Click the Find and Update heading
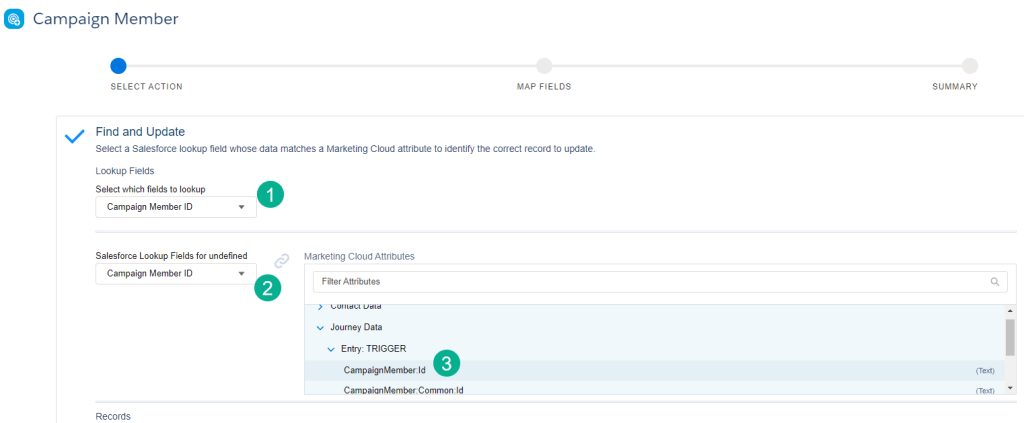This screenshot has height=423, width=1024. click(x=140, y=131)
